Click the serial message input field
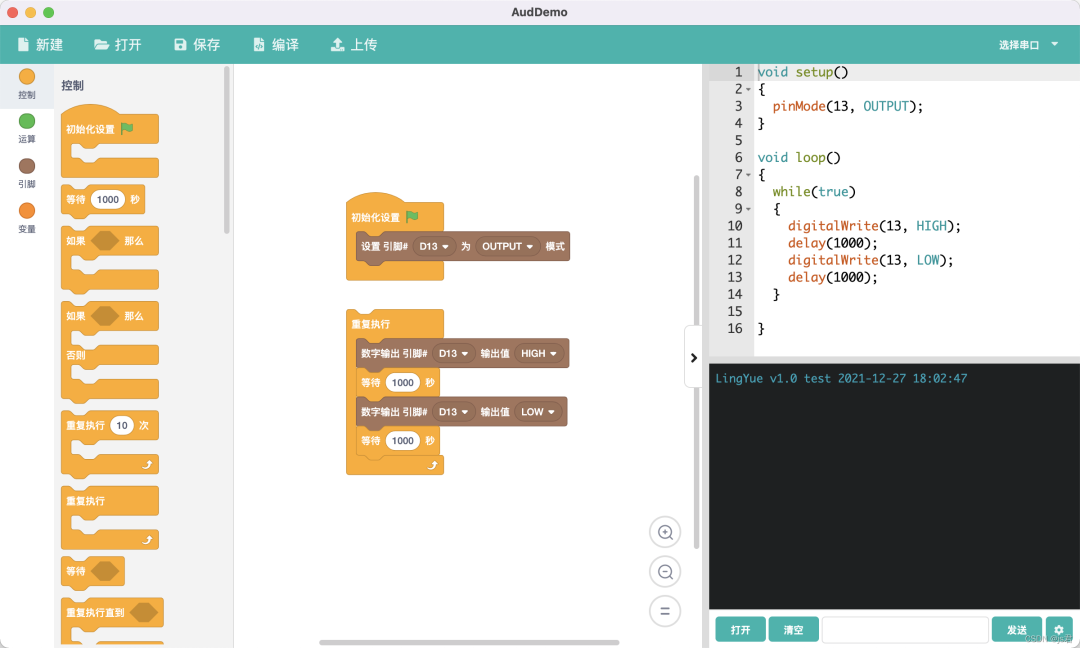Viewport: 1080px width, 648px height. [905, 629]
